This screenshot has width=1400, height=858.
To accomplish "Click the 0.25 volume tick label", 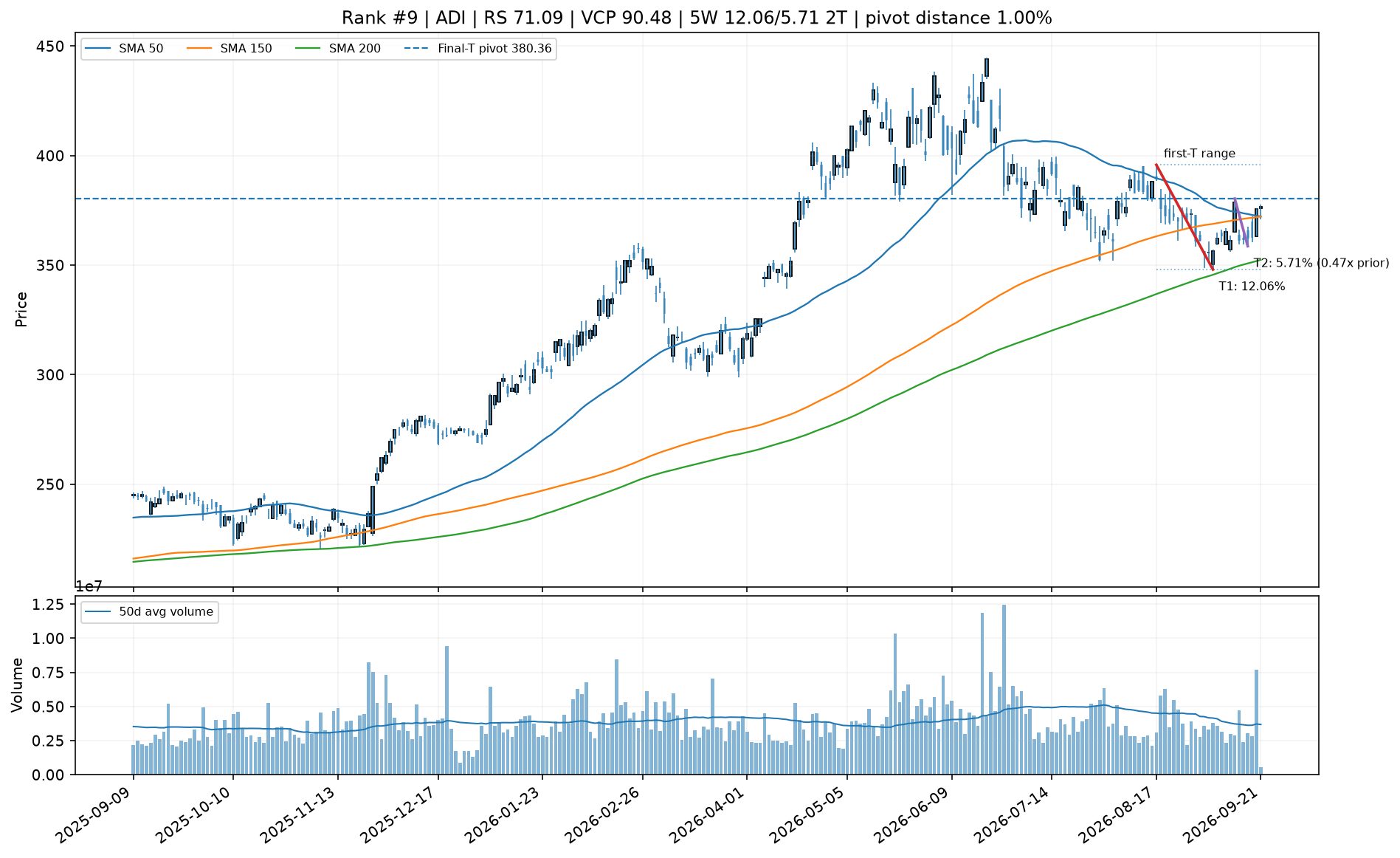I will [48, 741].
